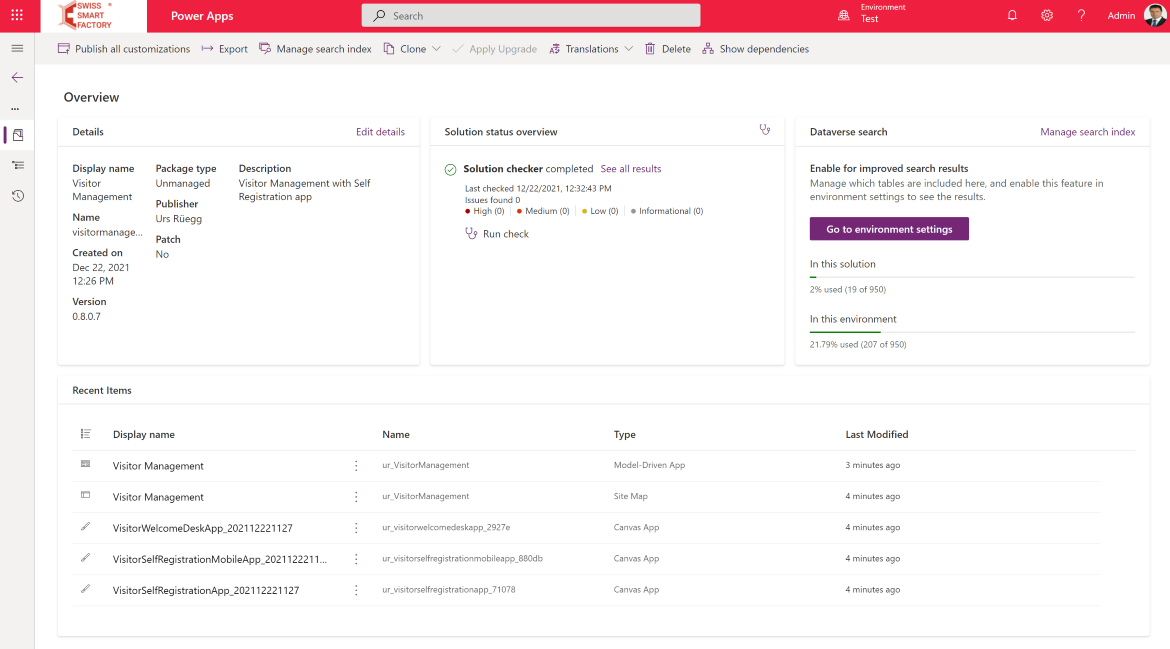Screen dimensions: 1170x649
Task: Click Manage search index link in Dataverse panel
Action: click(x=1088, y=132)
